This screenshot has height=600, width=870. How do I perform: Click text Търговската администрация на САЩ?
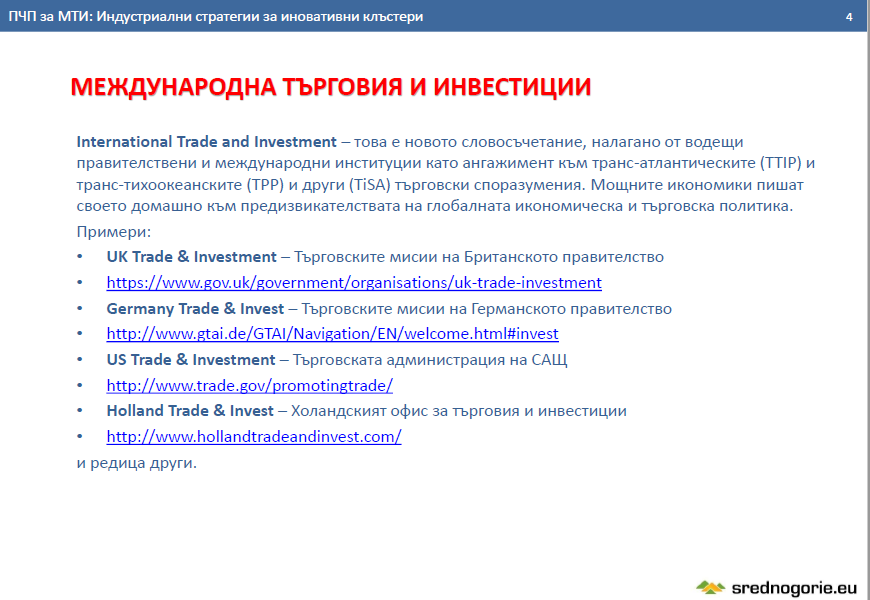(430, 360)
